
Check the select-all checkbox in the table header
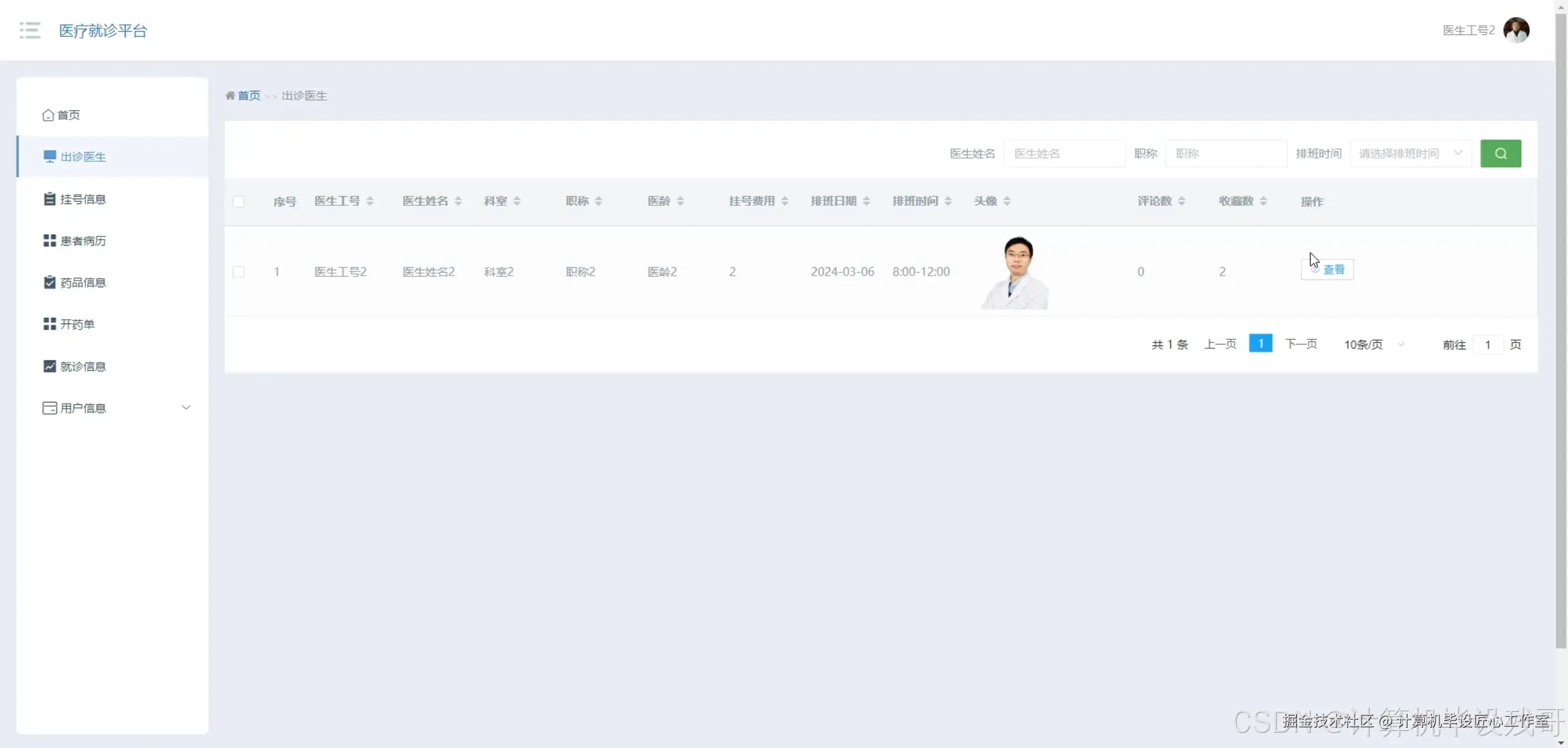point(239,201)
